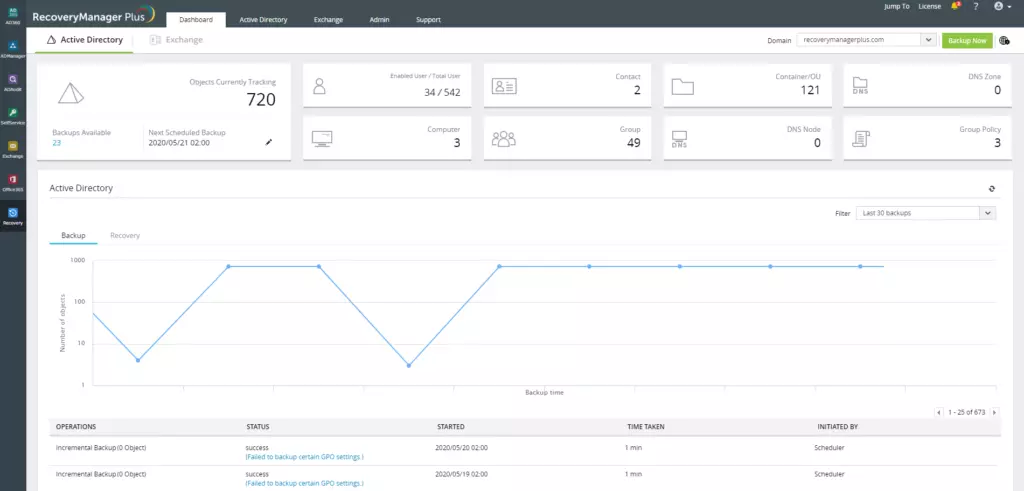
Task: Open the 23 backups available link
Action: coord(57,142)
